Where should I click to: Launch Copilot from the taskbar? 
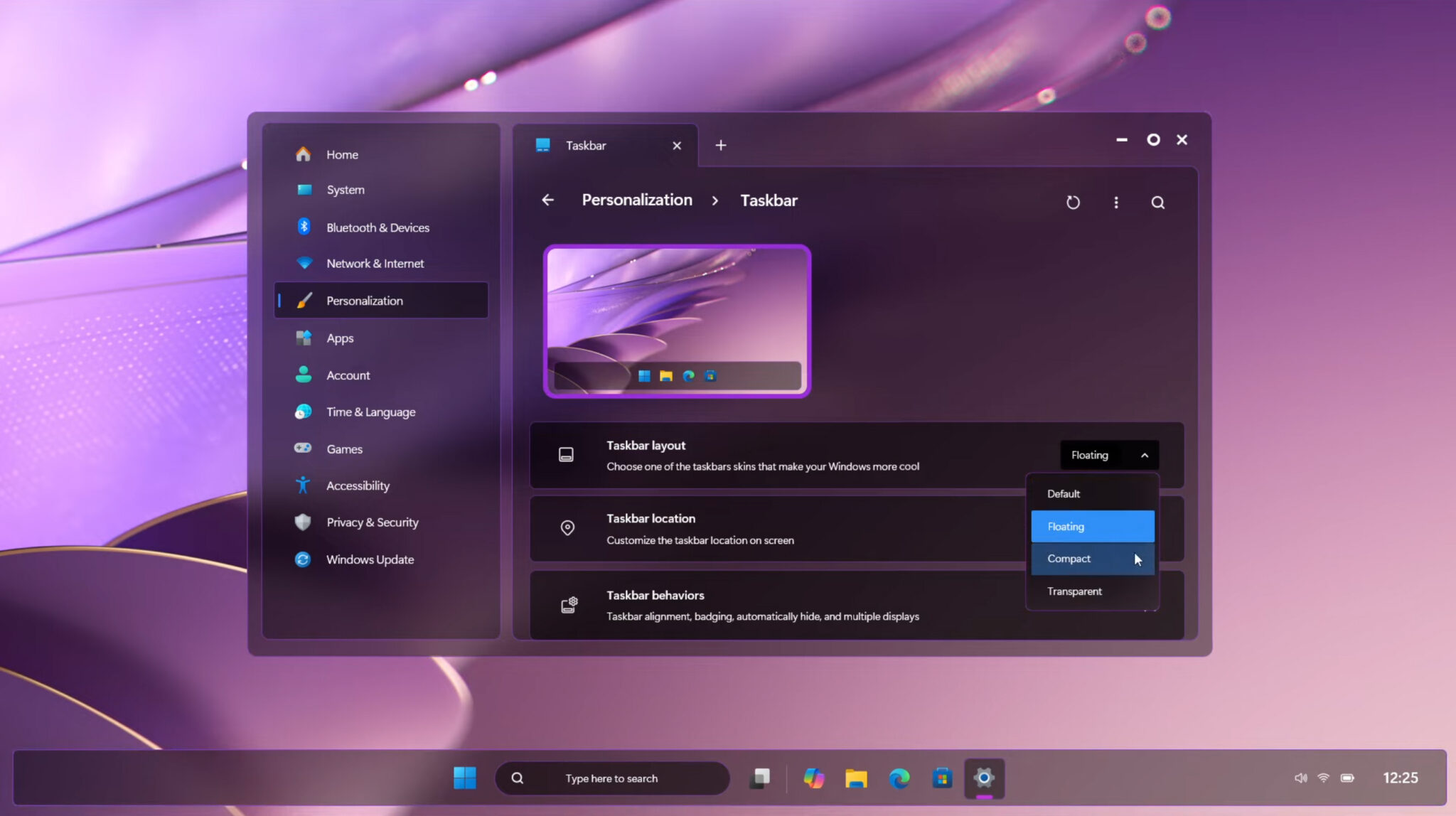click(814, 778)
